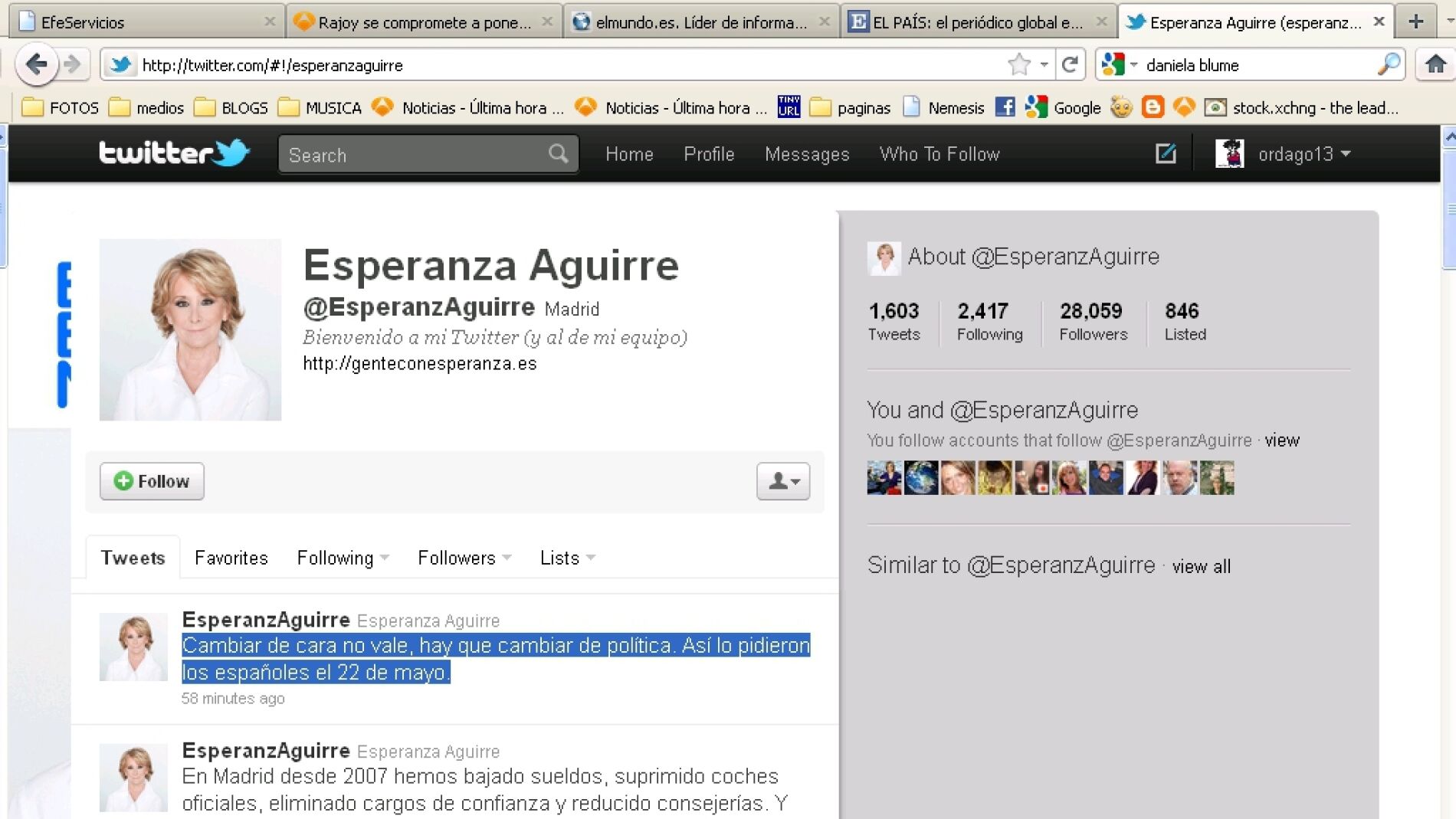This screenshot has height=819, width=1456.
Task: Open the browser Home page icon
Action: (1435, 64)
